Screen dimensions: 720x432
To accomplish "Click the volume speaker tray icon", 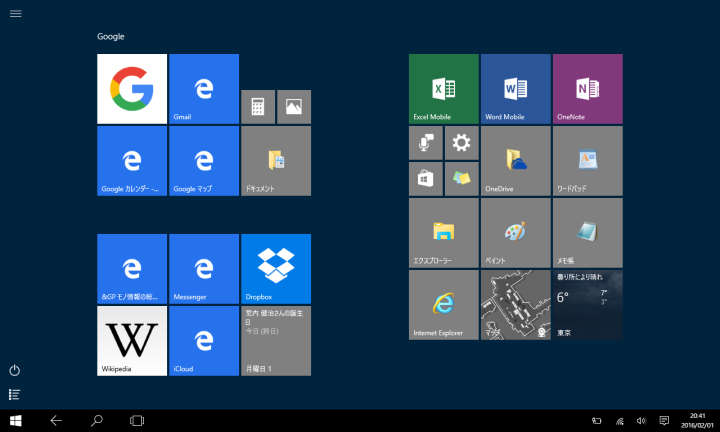I will click(x=641, y=421).
